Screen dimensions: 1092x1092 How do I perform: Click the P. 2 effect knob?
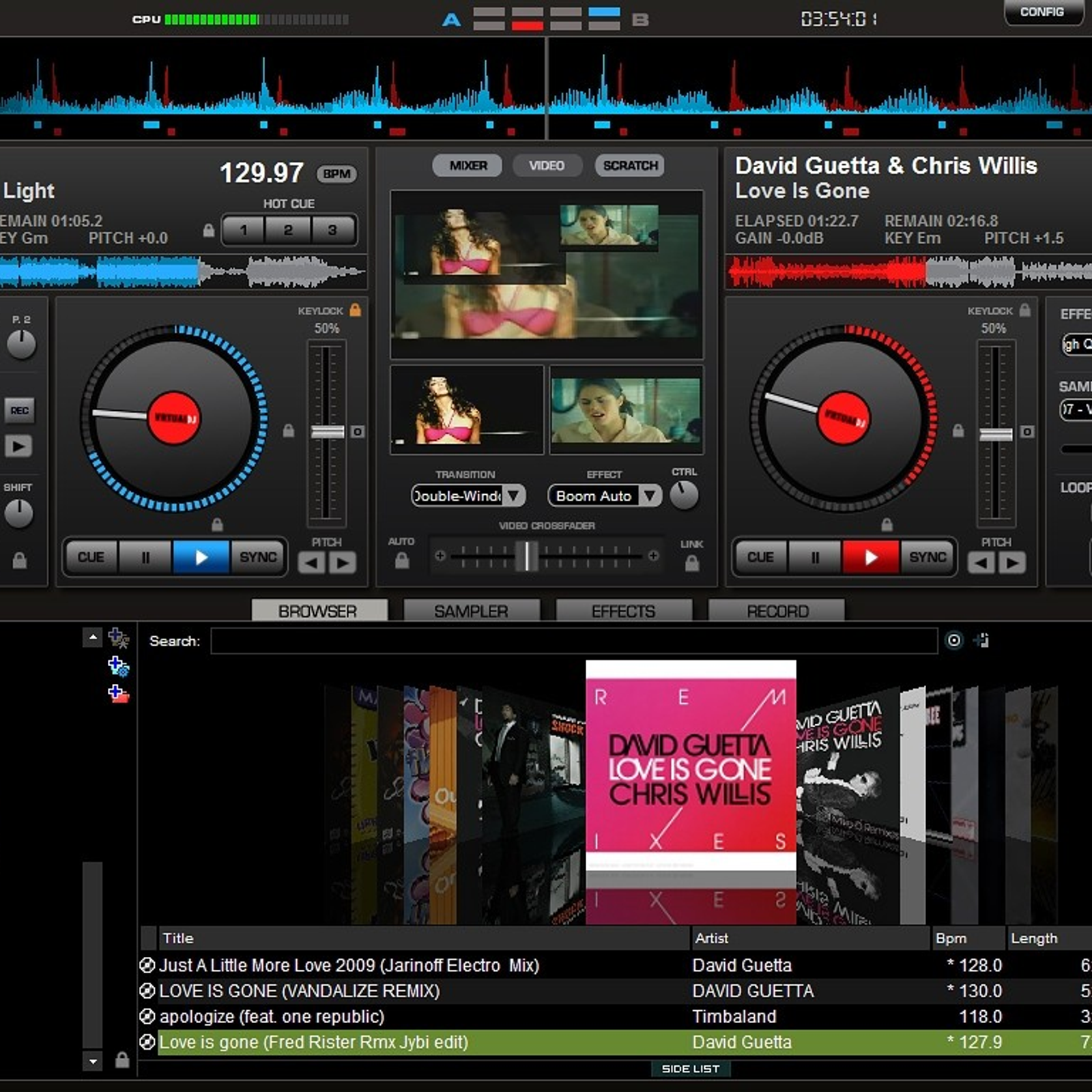pos(21,345)
